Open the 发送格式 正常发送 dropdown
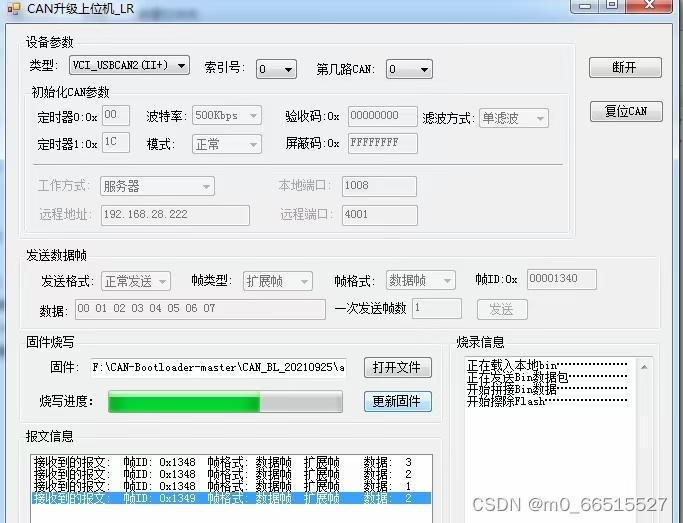683x523 pixels. (135, 281)
